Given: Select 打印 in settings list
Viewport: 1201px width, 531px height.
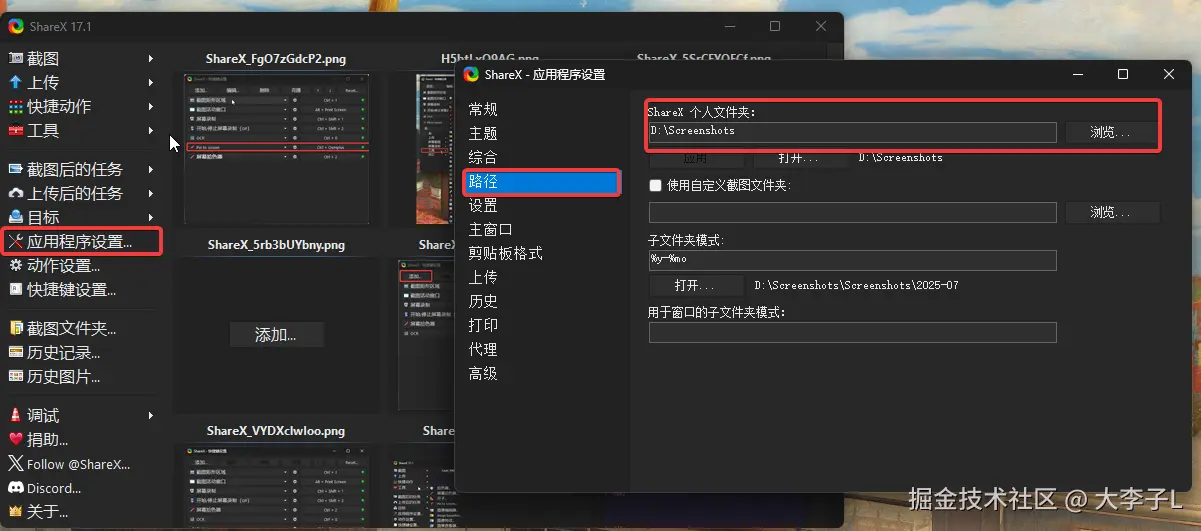Looking at the screenshot, I should (483, 325).
